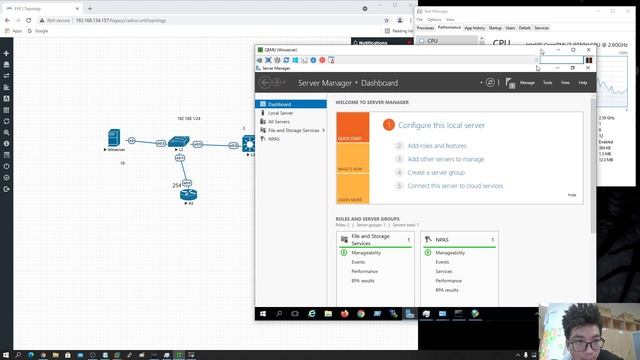Click the zoom magnifier icon in EVE-NG sidebar
Image resolution: width=640 pixels, height=360 pixels.
coord(6,133)
